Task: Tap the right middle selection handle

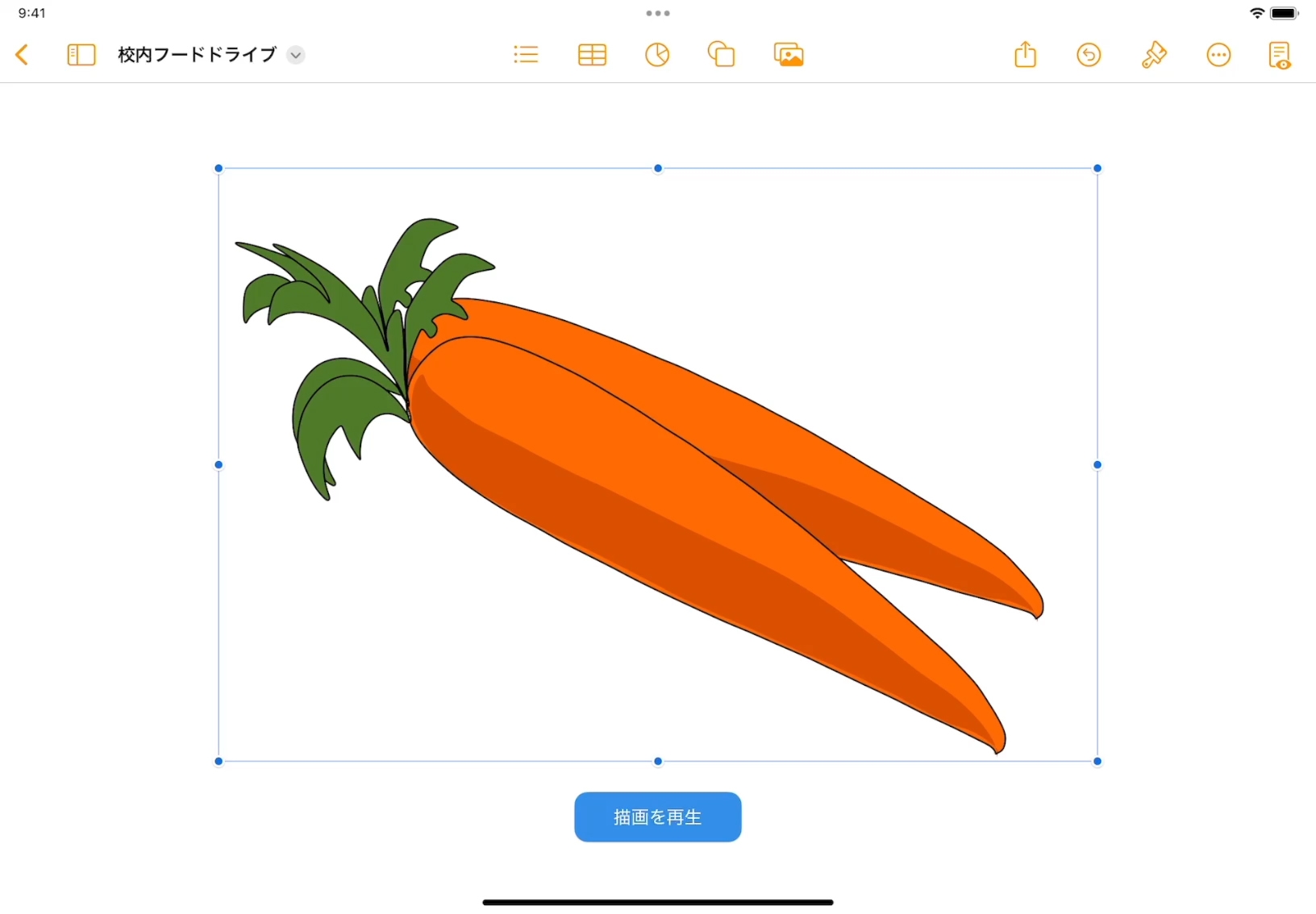Action: (1097, 465)
